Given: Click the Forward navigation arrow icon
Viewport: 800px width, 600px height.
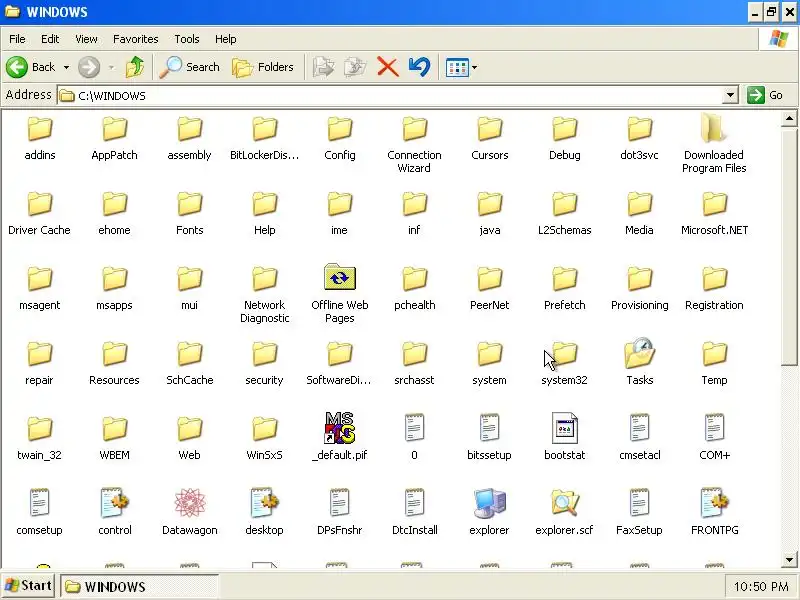Looking at the screenshot, I should point(89,67).
